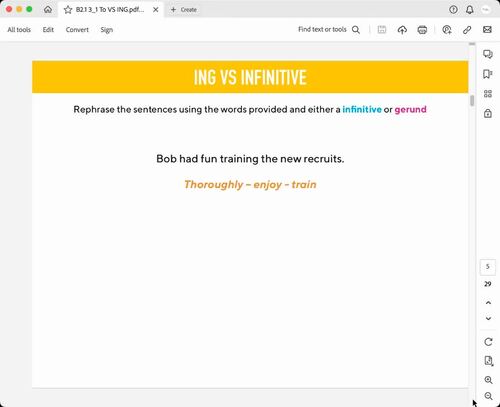
Task: Send file by email envelope icon
Action: [x=487, y=30]
